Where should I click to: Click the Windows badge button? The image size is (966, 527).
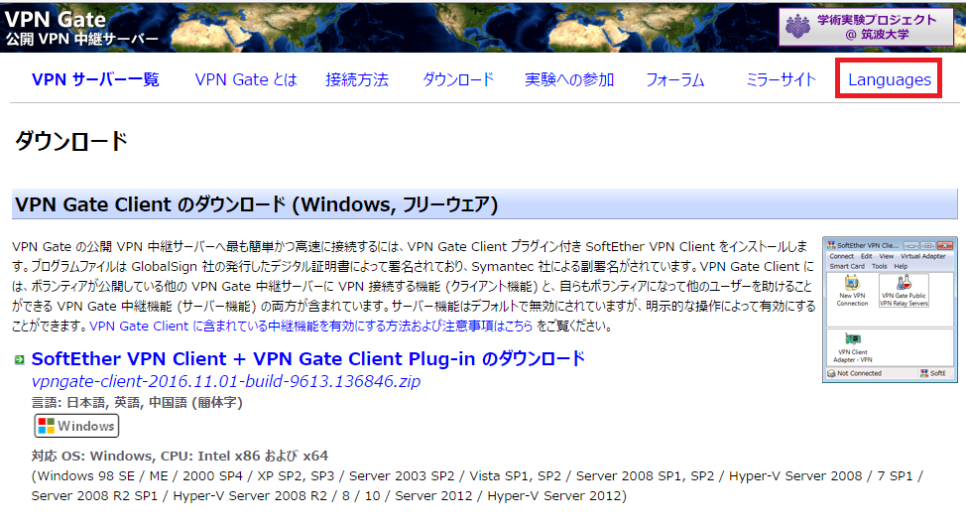coord(76,426)
